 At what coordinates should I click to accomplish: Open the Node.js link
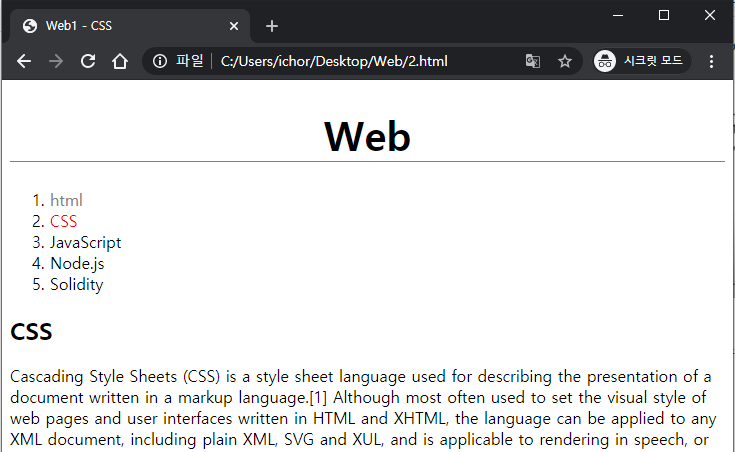77,264
